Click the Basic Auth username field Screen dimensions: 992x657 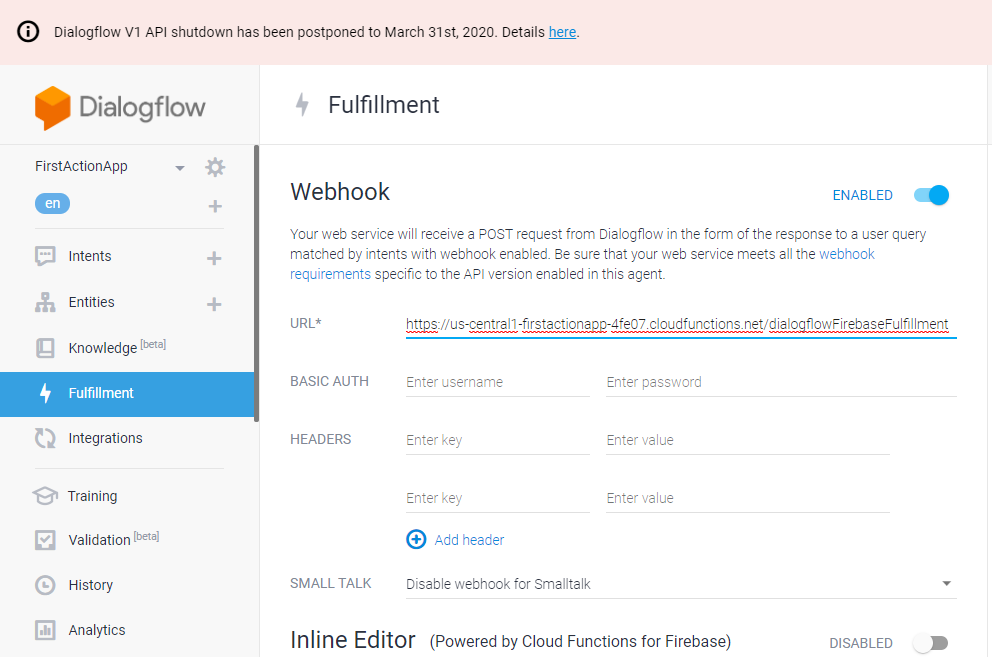pyautogui.click(x=497, y=382)
